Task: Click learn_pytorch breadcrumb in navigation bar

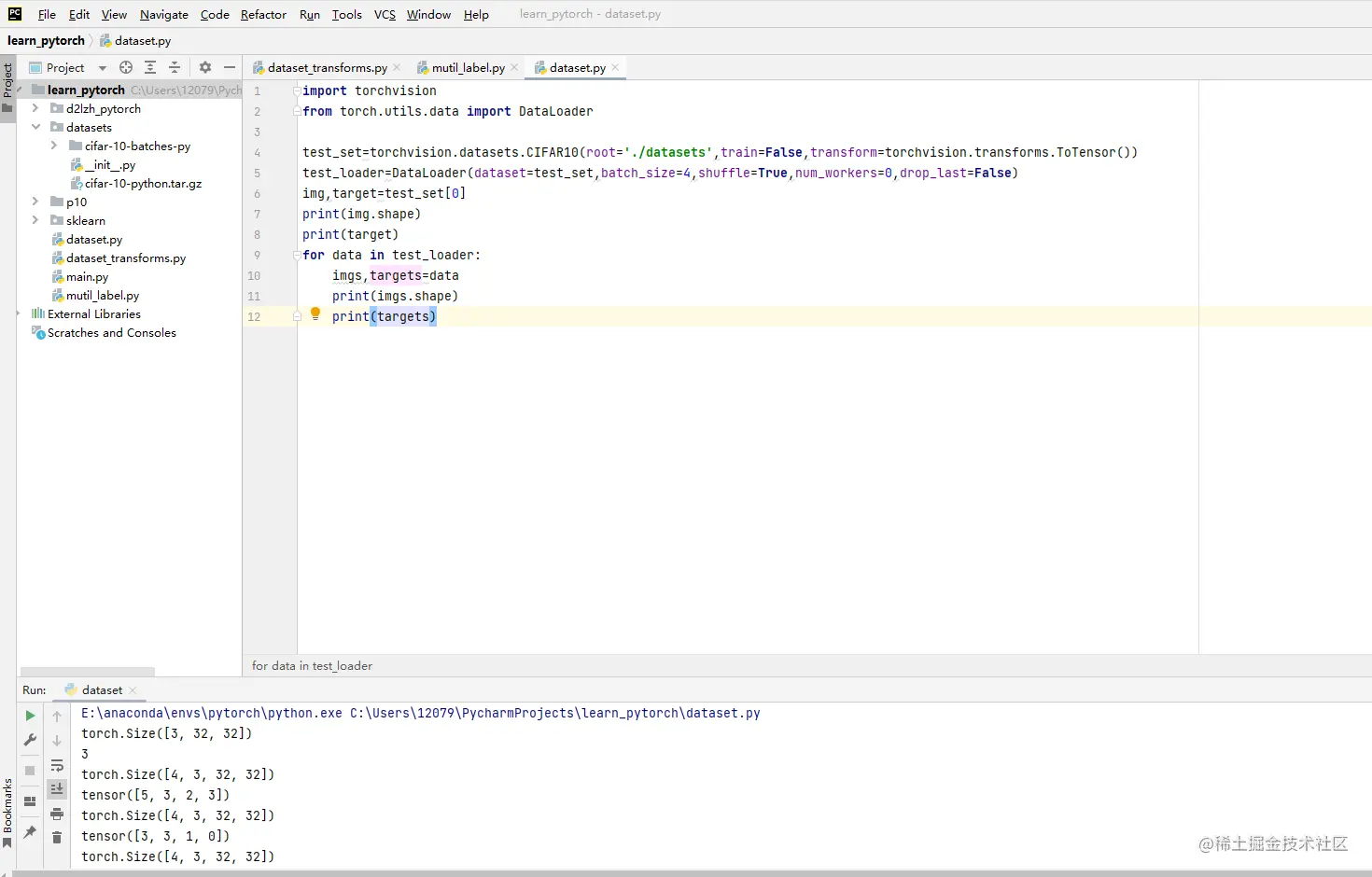Action: pyautogui.click(x=46, y=40)
